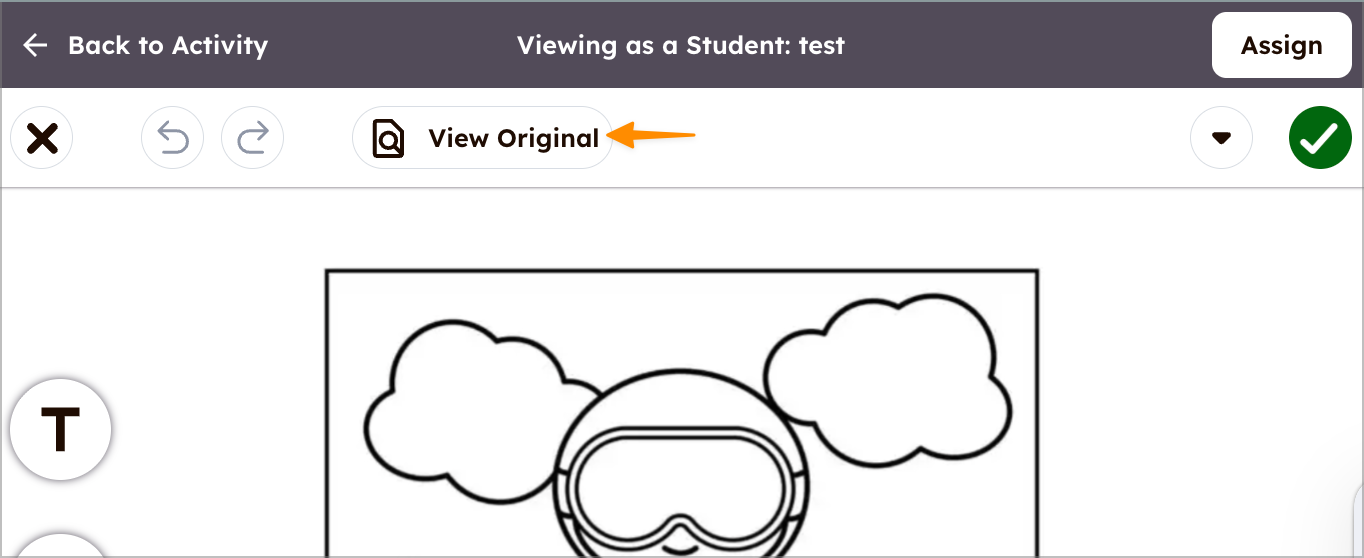Close the editor with the X icon

coord(42,138)
